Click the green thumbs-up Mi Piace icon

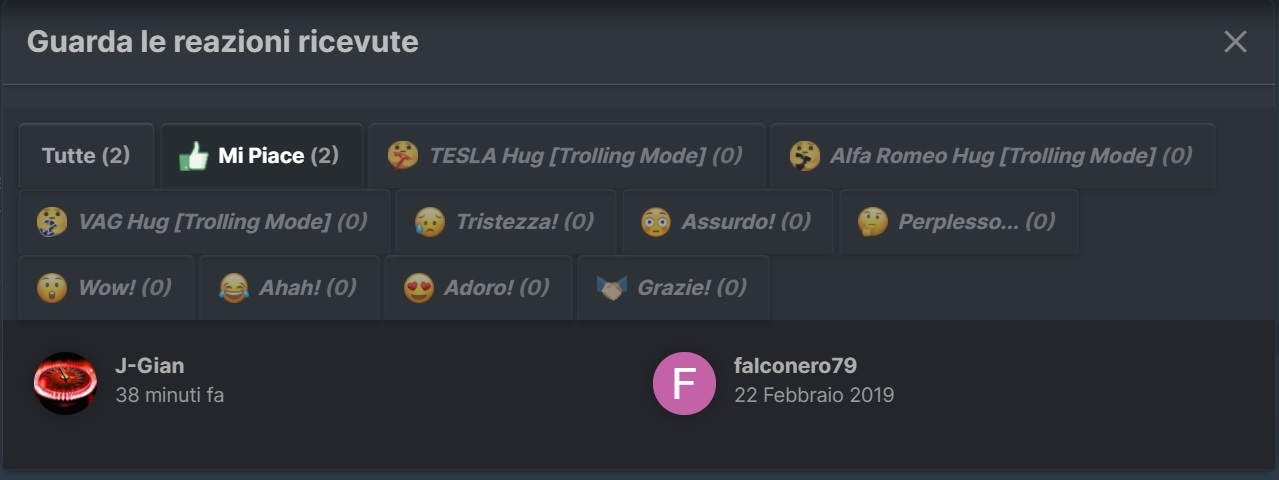193,156
